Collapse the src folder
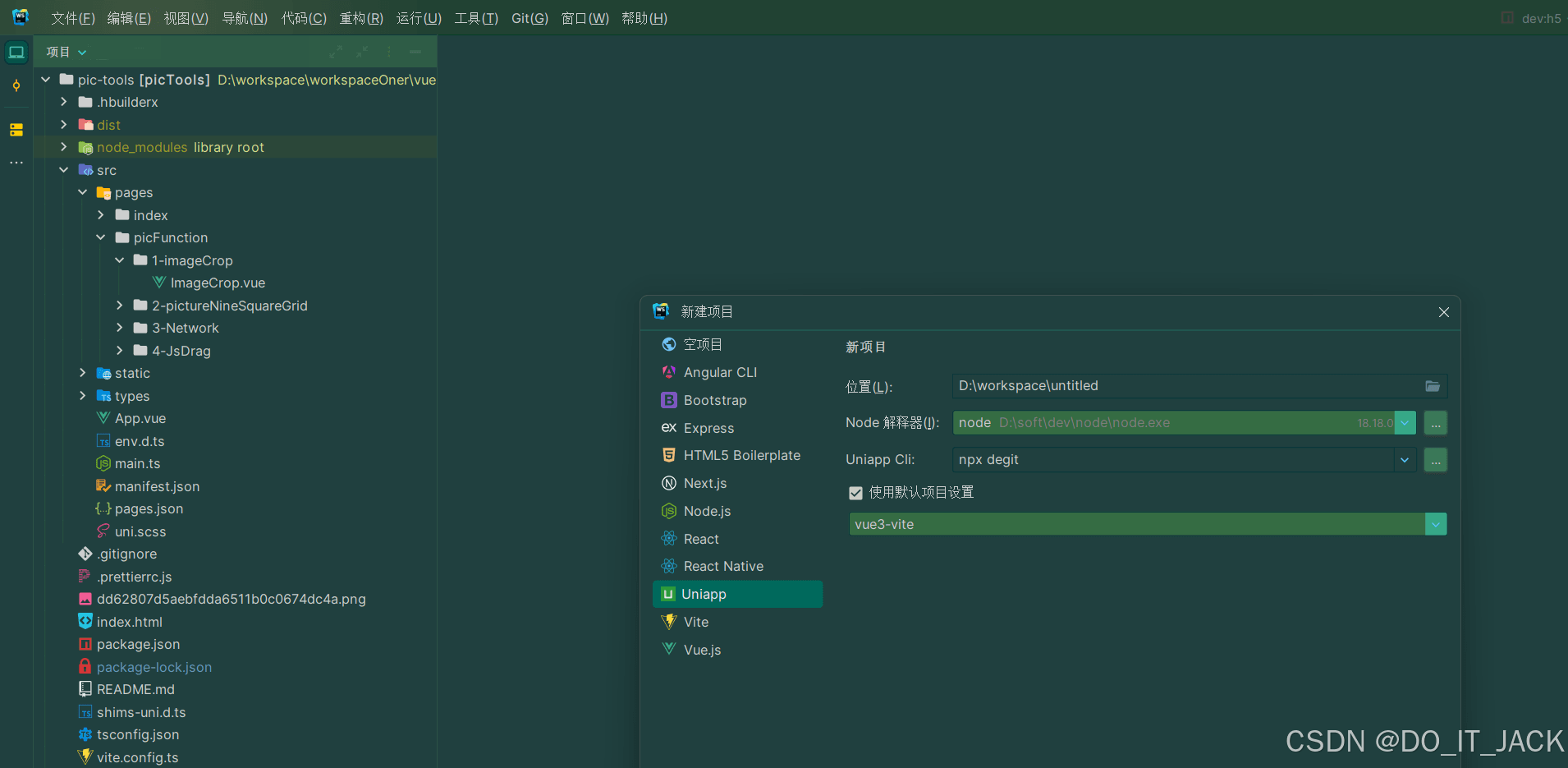Image resolution: width=1568 pixels, height=768 pixels. click(64, 170)
